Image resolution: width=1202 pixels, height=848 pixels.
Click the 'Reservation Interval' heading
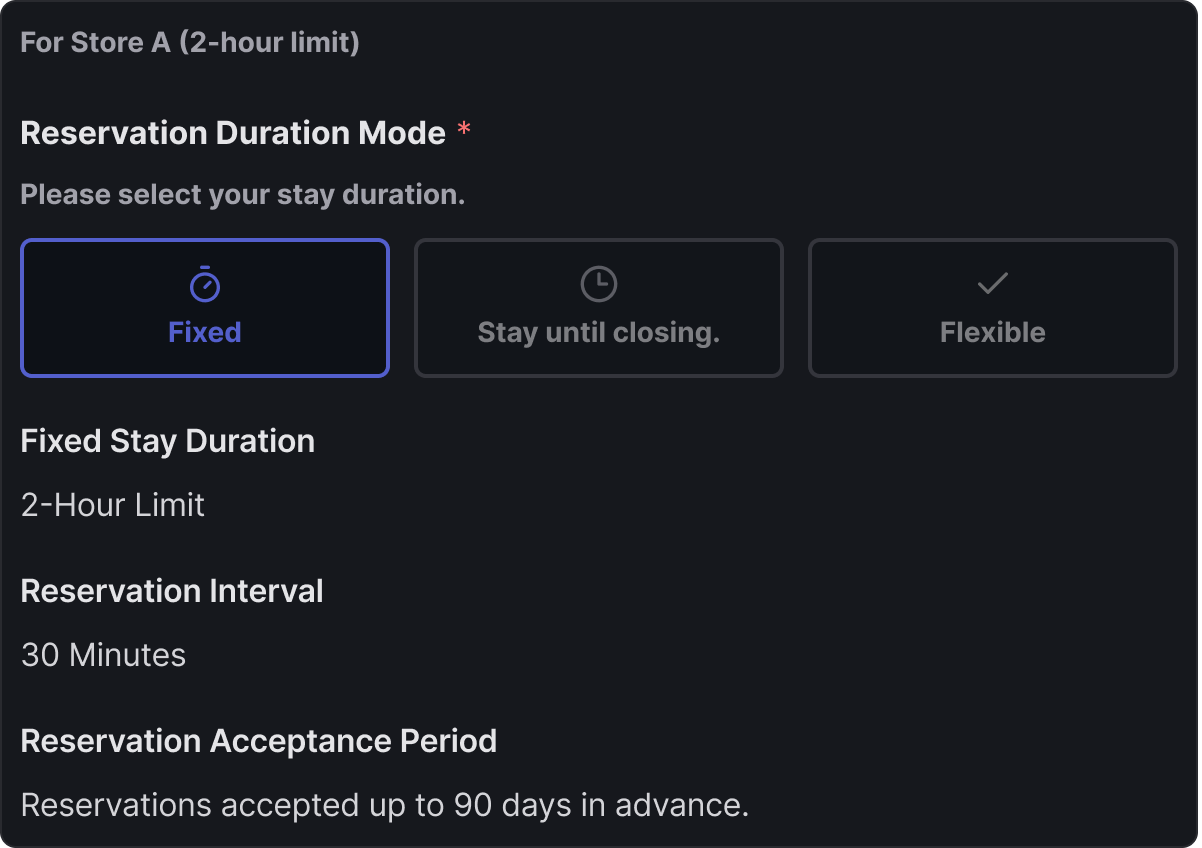(172, 591)
